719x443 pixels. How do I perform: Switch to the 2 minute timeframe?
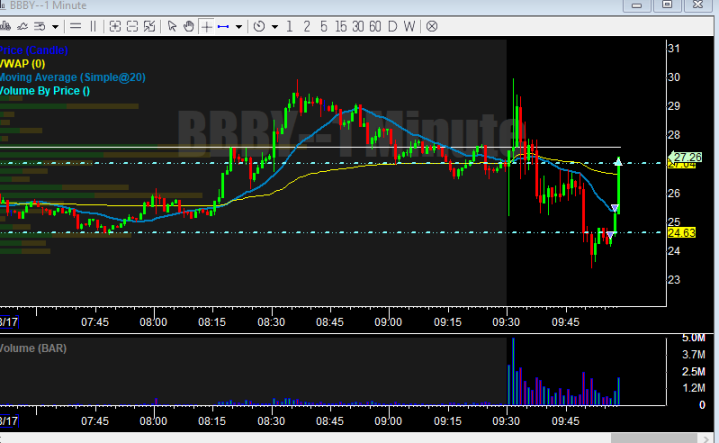tap(307, 27)
